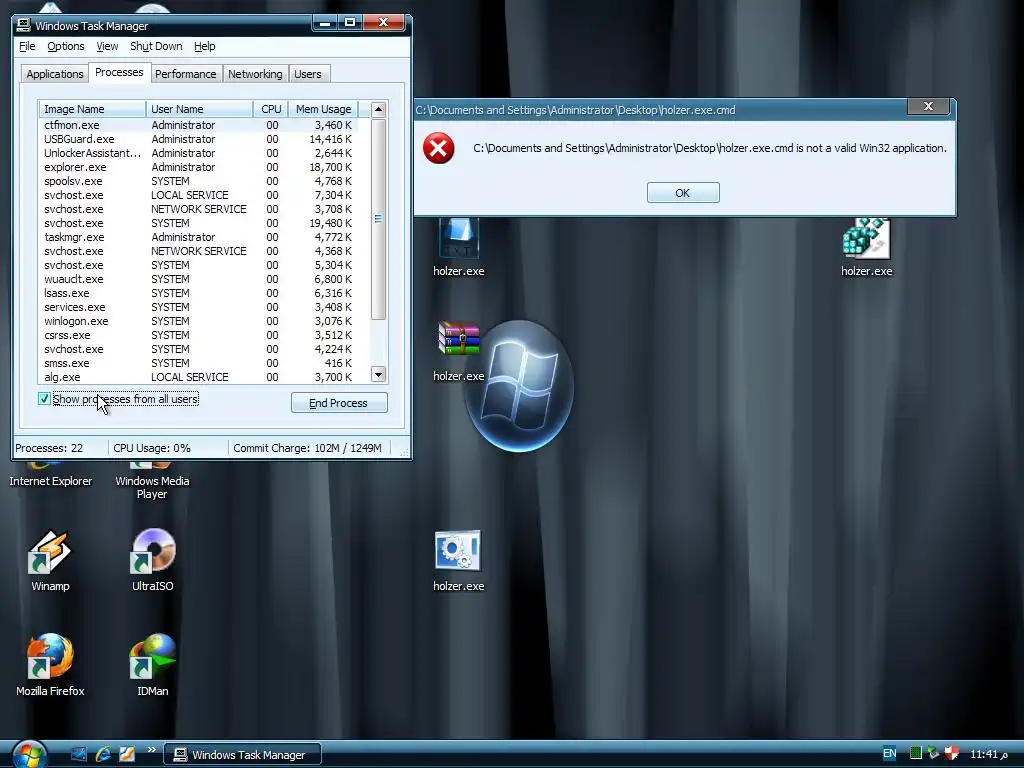Viewport: 1024px width, 768px height.
Task: Click the red security shield tray icon
Action: (952, 754)
